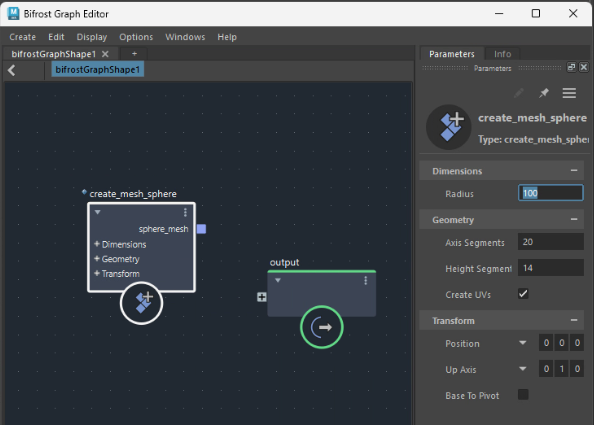Click the Up Axis Z value field

(x=577, y=369)
